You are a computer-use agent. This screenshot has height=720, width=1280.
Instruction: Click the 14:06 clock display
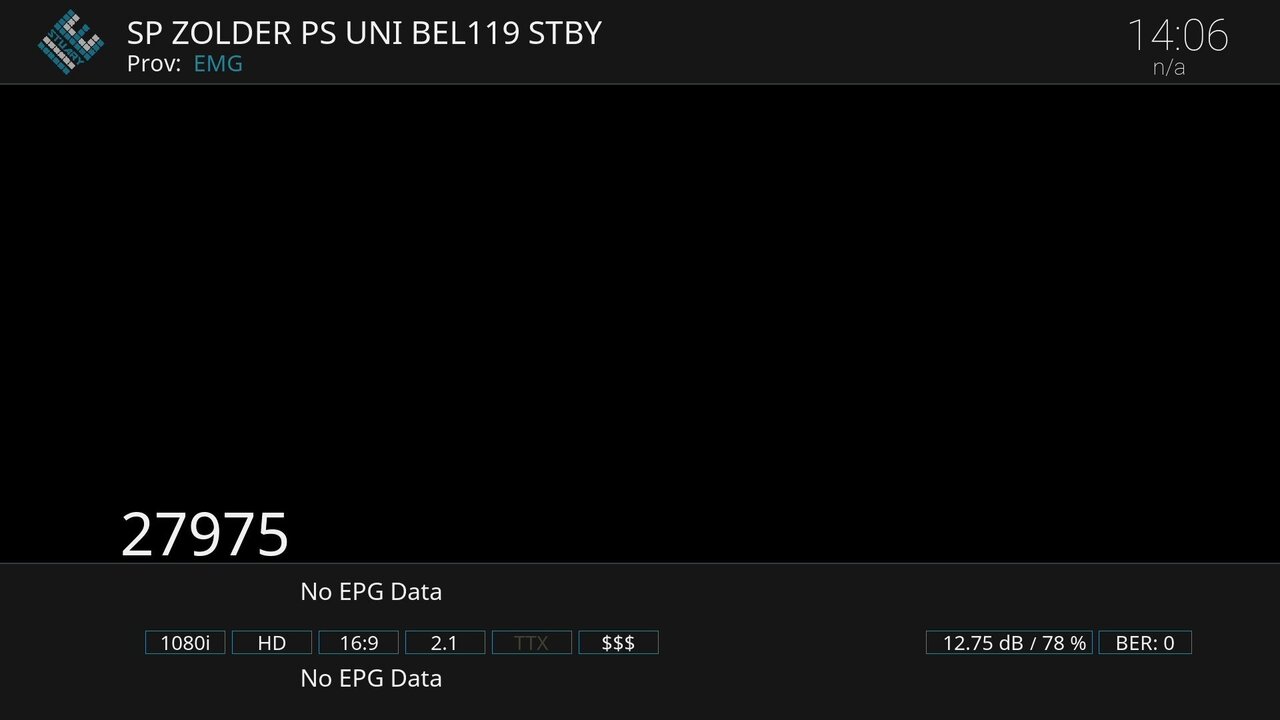click(x=1177, y=36)
